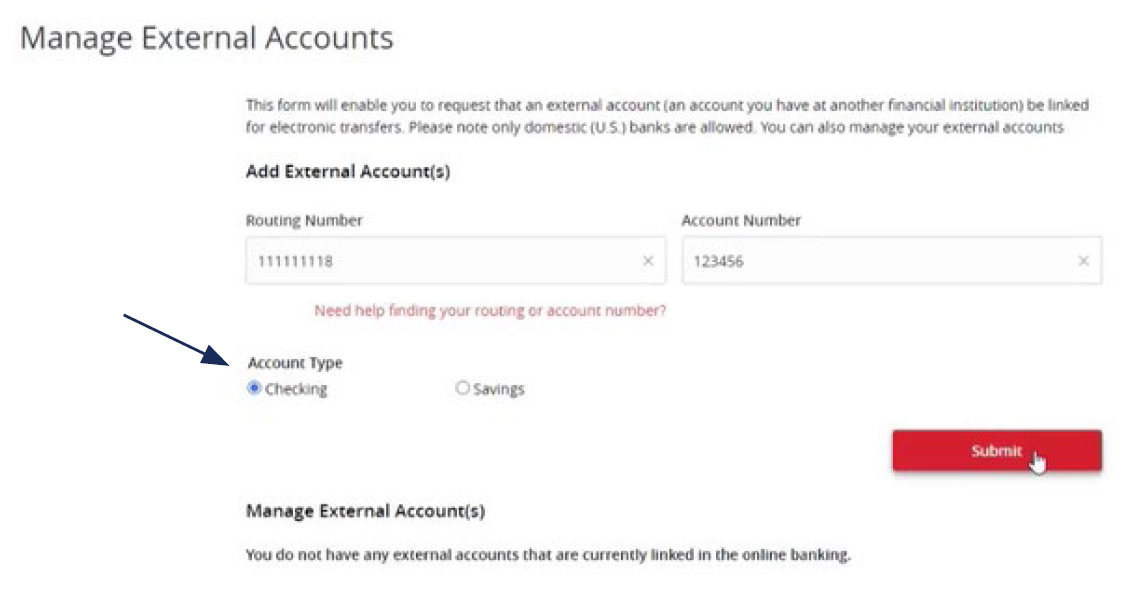This screenshot has height=597, width=1134.
Task: Click the 'Account Number' field label
Action: coord(741,221)
